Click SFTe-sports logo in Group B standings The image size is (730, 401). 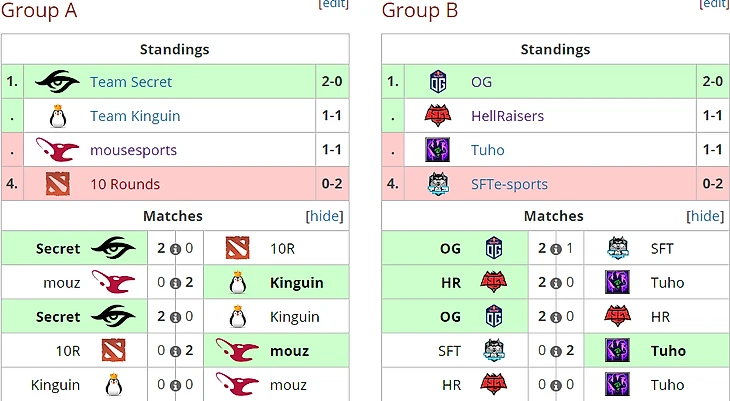tap(438, 184)
